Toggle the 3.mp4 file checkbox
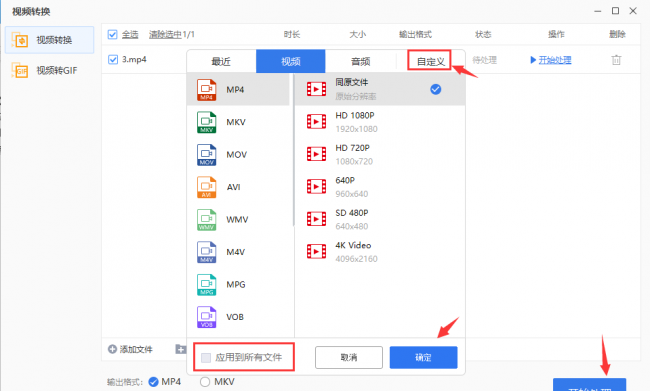The image size is (650, 391). (113, 60)
